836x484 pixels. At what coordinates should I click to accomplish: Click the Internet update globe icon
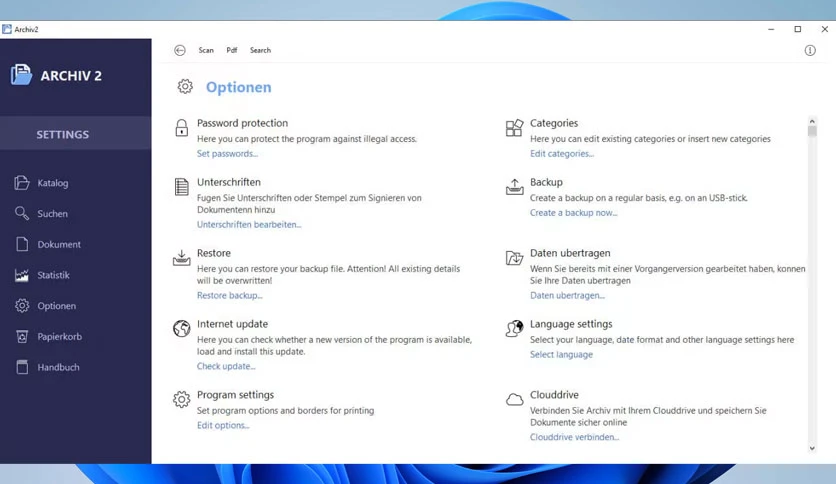[181, 328]
